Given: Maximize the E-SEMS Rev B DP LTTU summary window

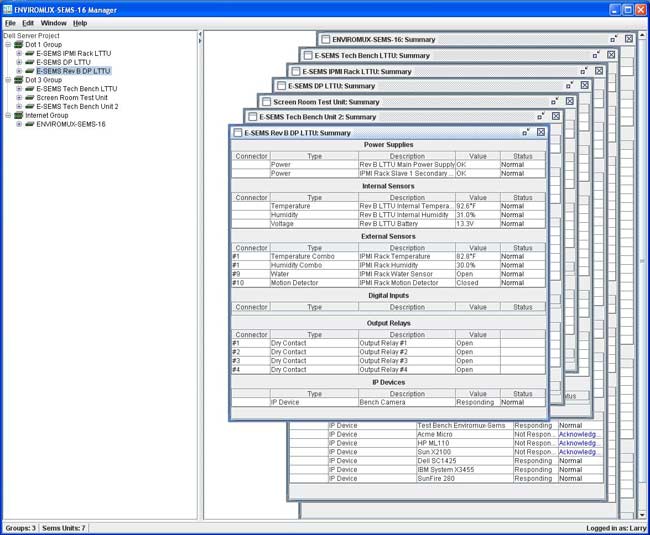Looking at the screenshot, I should click(526, 132).
